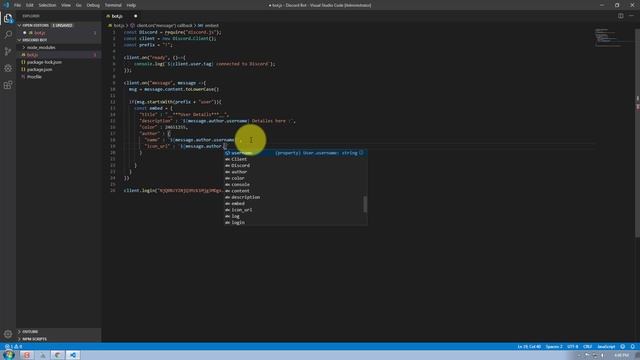Open package.json in explorer

point(58,69)
